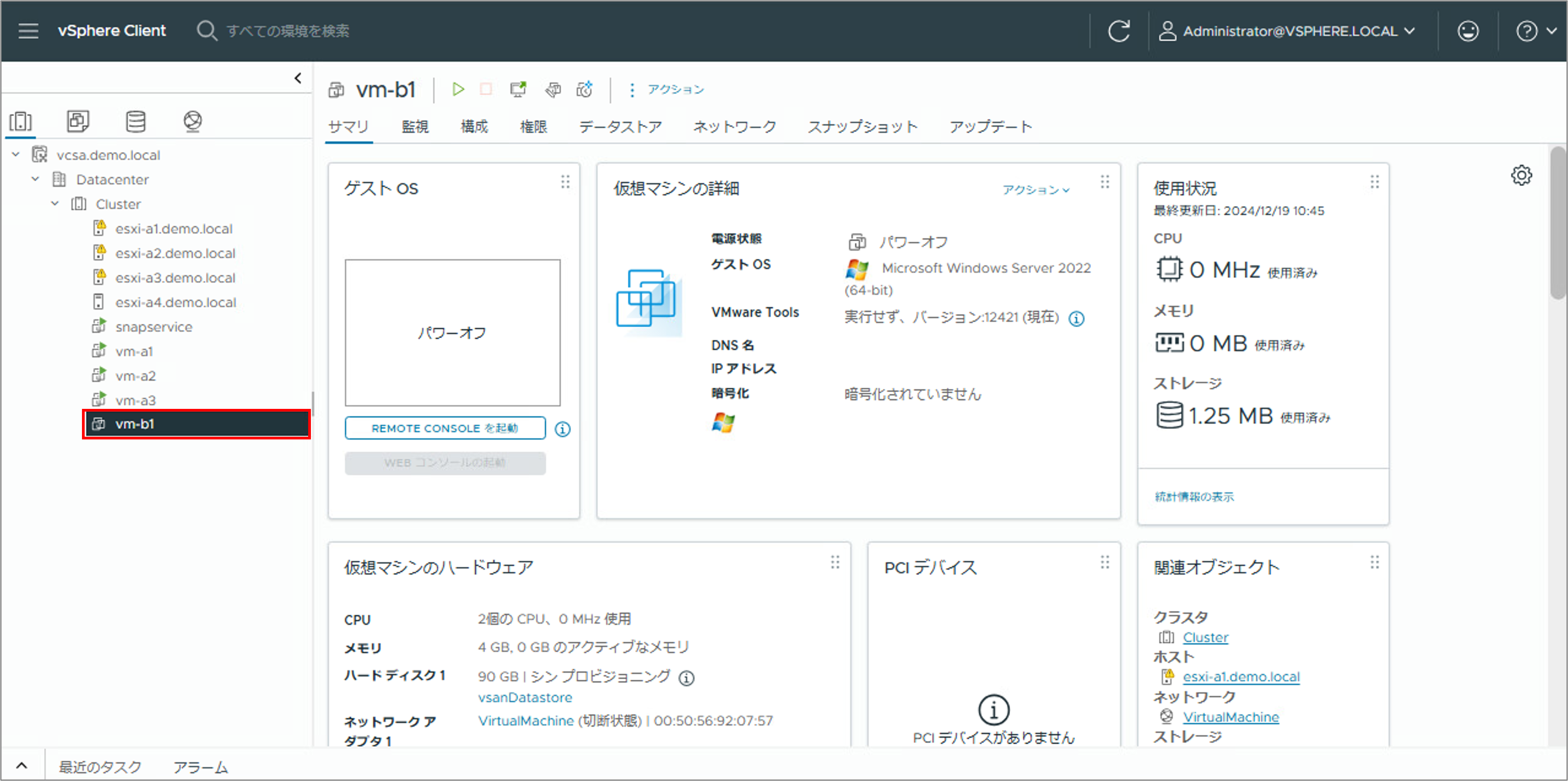Click drag handle on 使用状況 card
The height and width of the screenshot is (781, 1568).
1374,181
